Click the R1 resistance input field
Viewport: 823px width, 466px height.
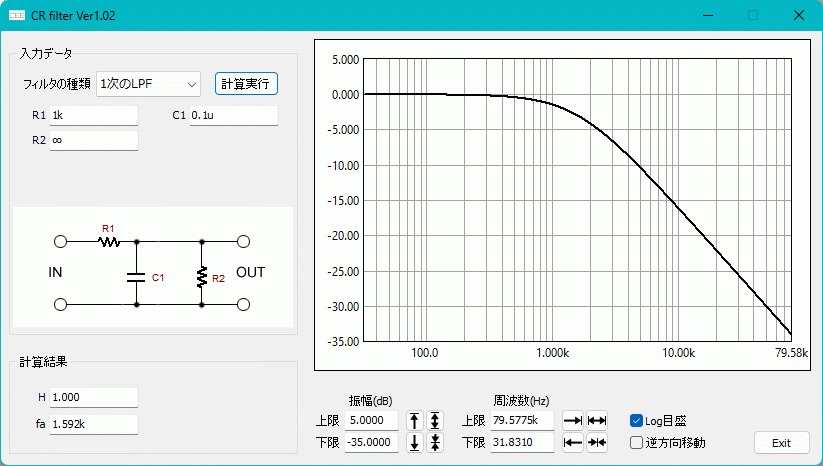(93, 115)
